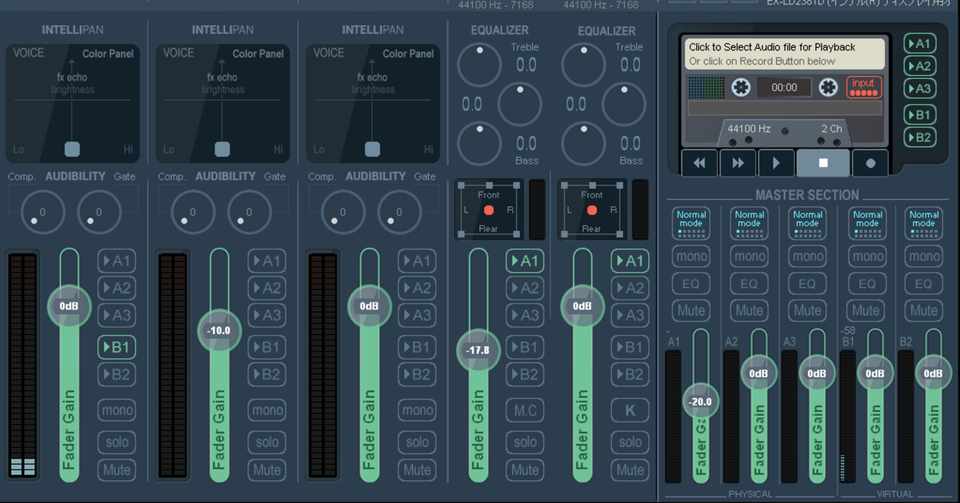Image resolution: width=960 pixels, height=503 pixels.
Task: Cycle Normal mode on the B2 master bus
Action: (x=924, y=223)
